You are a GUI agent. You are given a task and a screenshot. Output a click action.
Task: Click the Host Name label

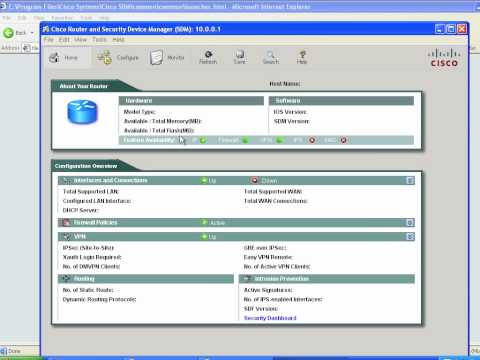coord(285,84)
